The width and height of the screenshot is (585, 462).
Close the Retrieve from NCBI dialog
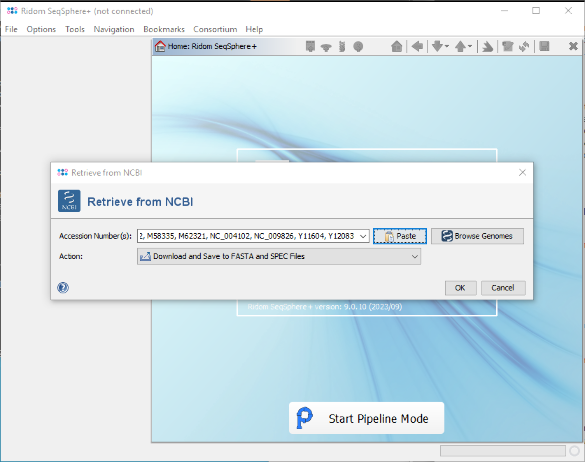(x=522, y=172)
